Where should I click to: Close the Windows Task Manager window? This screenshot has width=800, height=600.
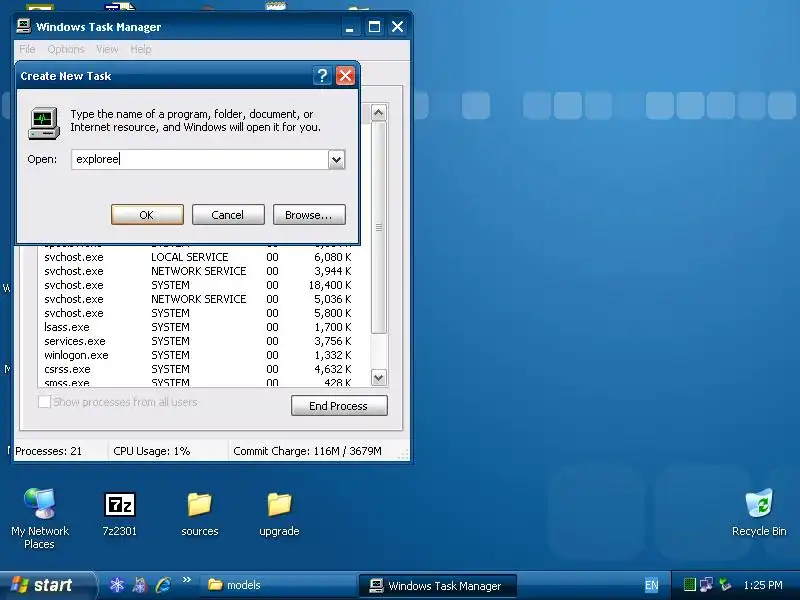pyautogui.click(x=397, y=27)
